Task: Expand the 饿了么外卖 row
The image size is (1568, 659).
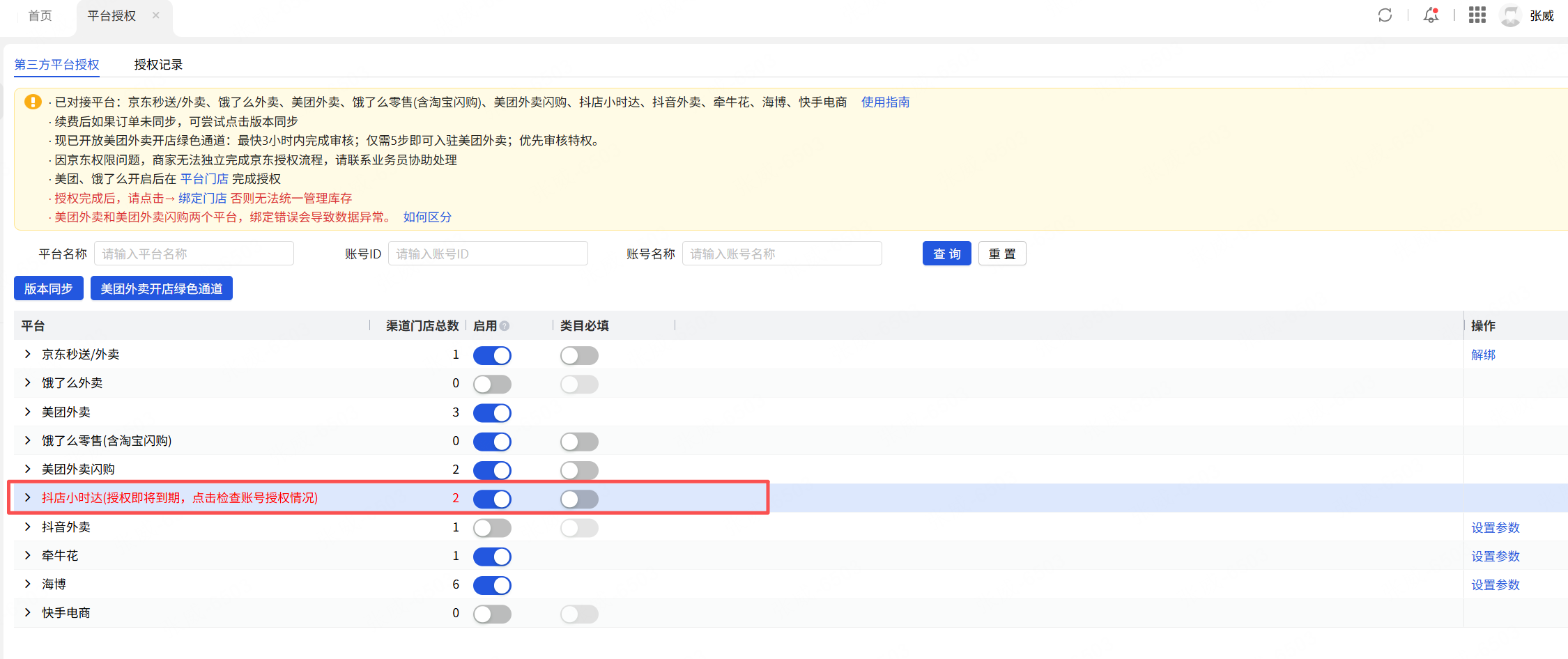Action: [28, 383]
